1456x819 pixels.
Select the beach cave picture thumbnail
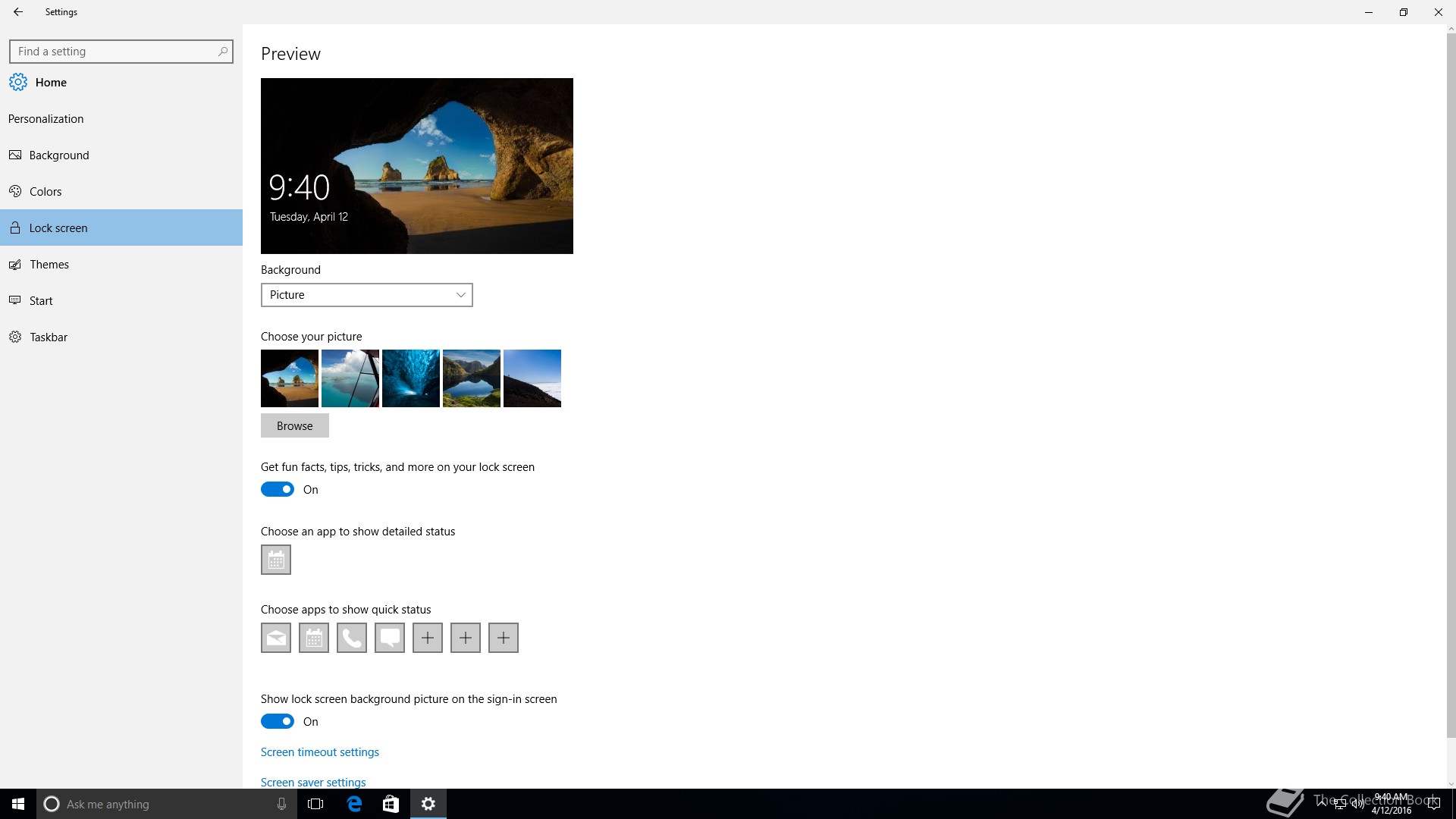pos(290,378)
